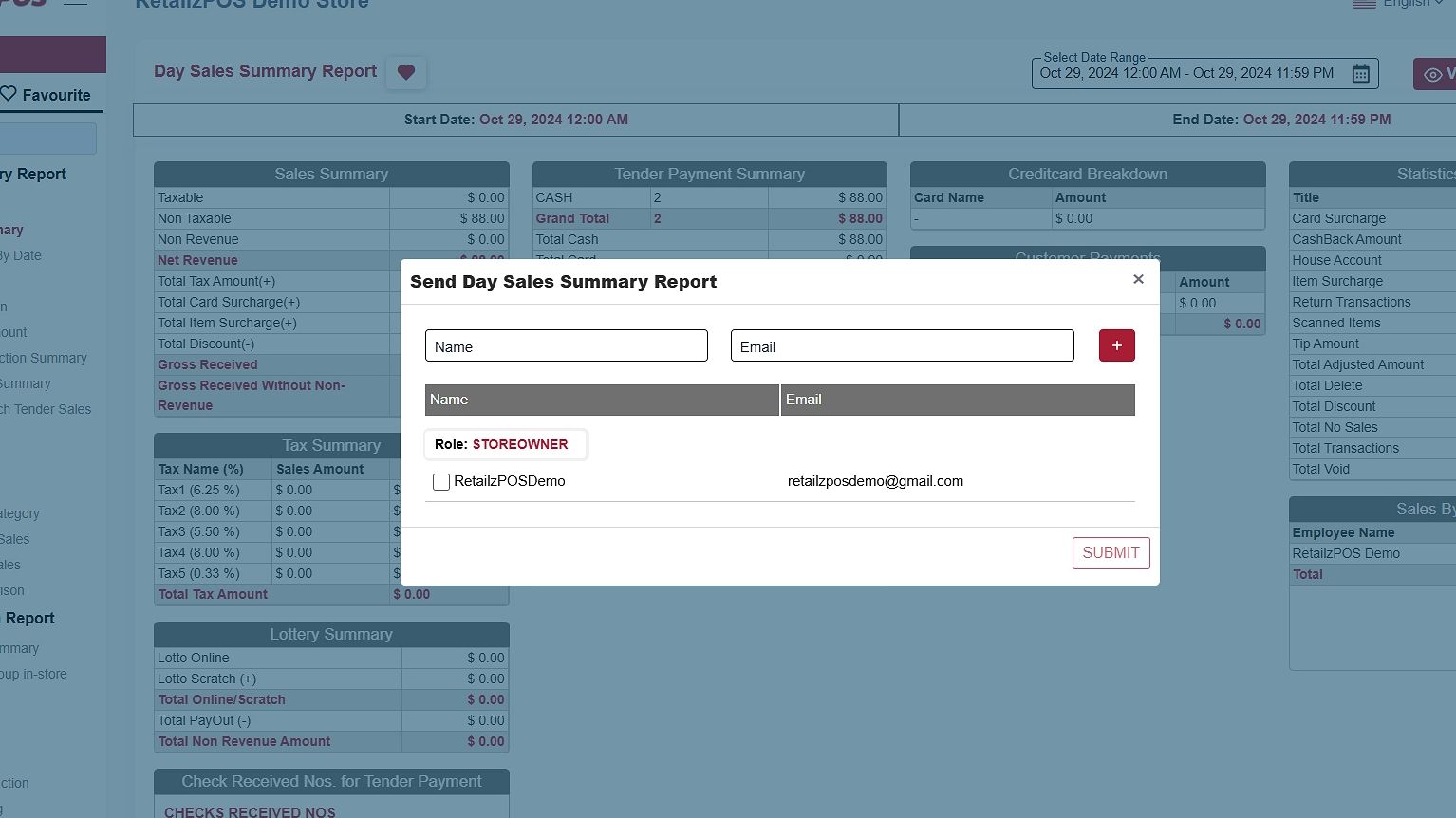Click the Email column header in recipient table
The height and width of the screenshot is (818, 1456).
click(957, 400)
